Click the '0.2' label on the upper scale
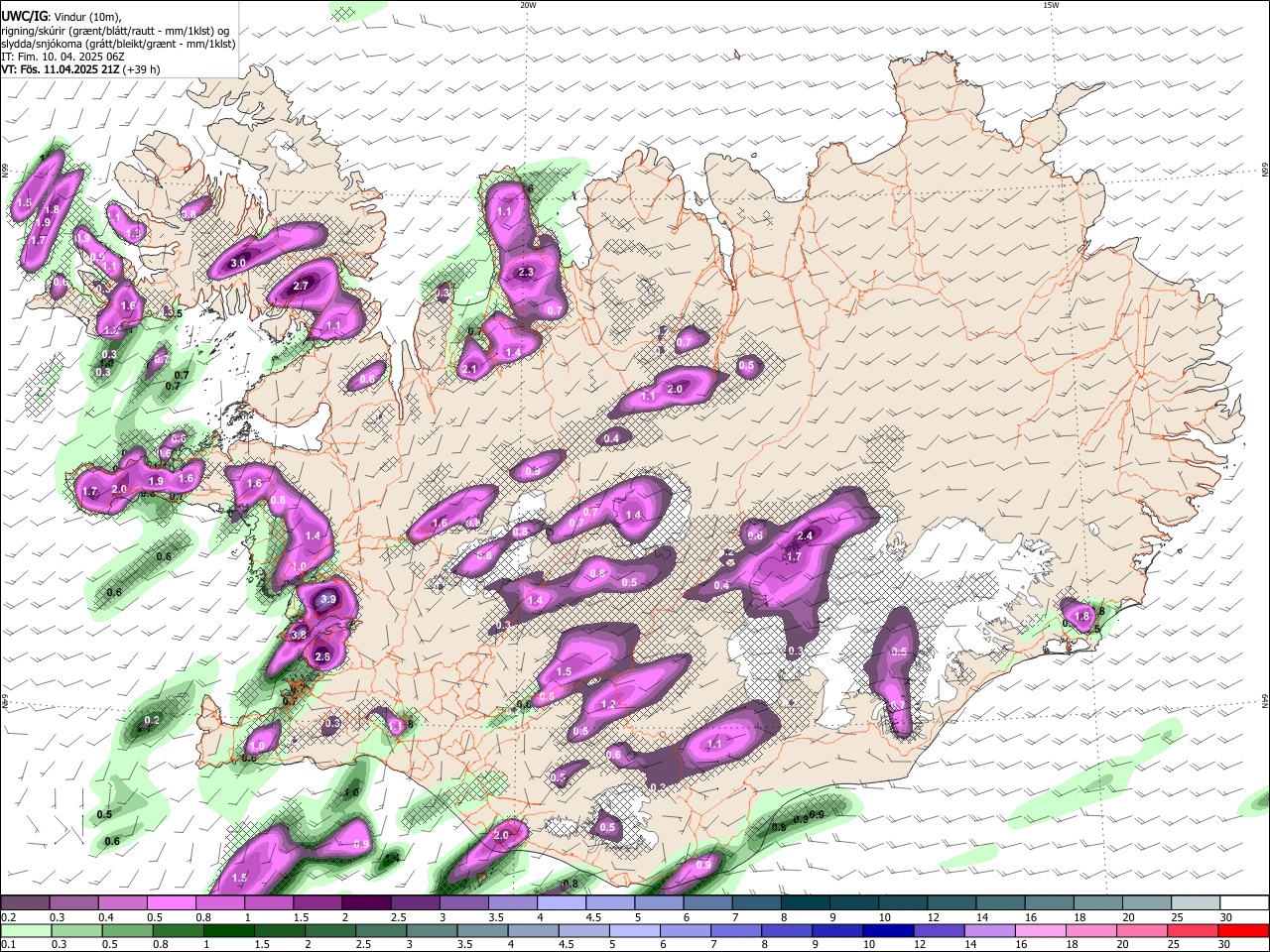The image size is (1270, 952). click(x=9, y=917)
